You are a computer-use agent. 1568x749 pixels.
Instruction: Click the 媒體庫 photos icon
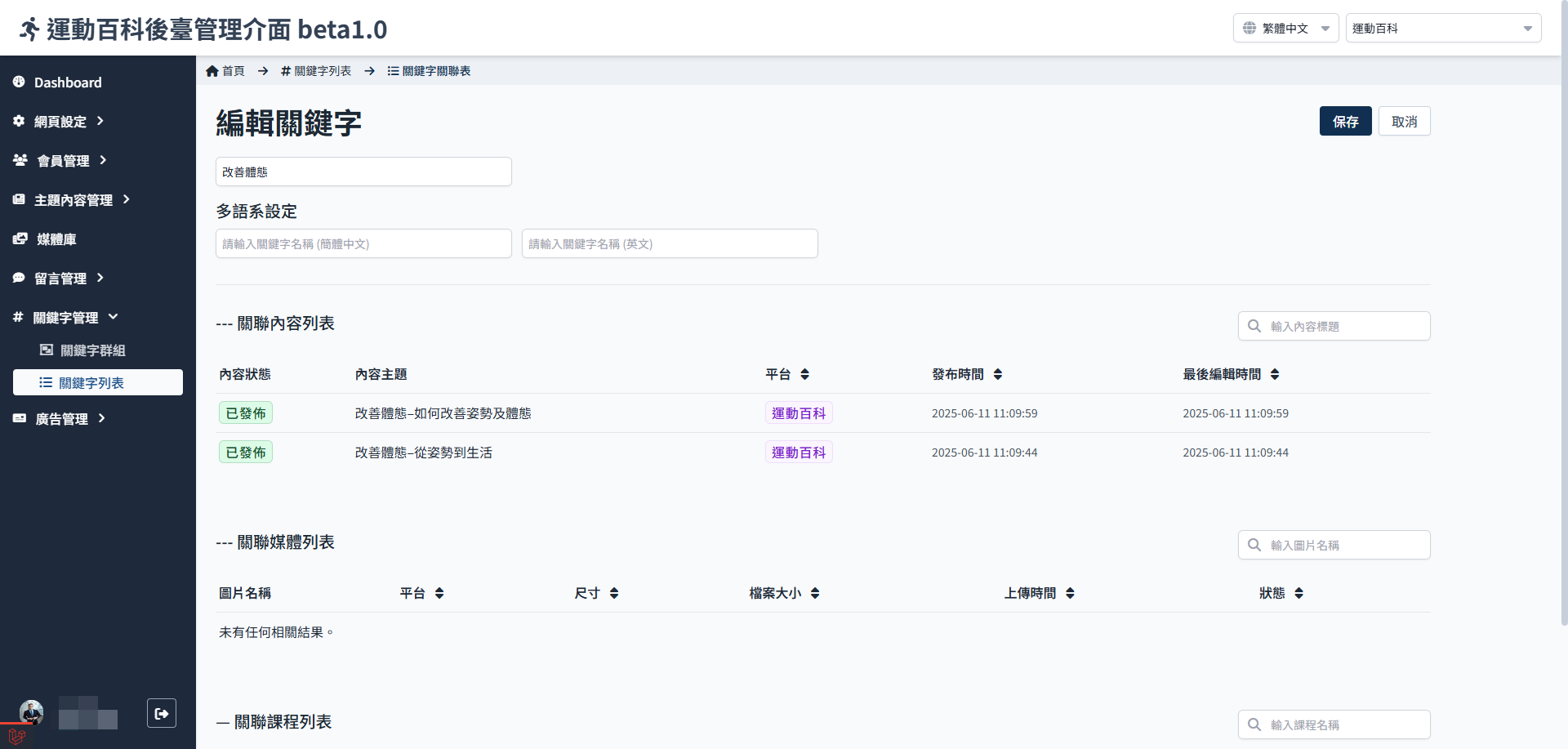point(20,239)
